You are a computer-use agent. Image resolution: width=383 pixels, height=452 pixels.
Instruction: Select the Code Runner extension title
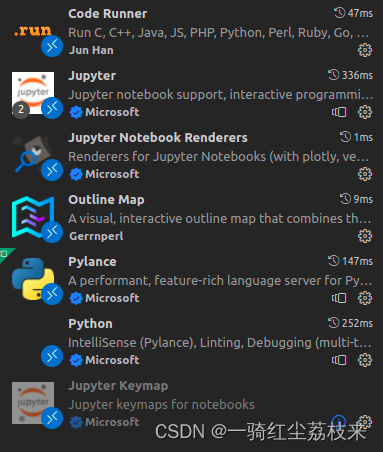tap(107, 14)
